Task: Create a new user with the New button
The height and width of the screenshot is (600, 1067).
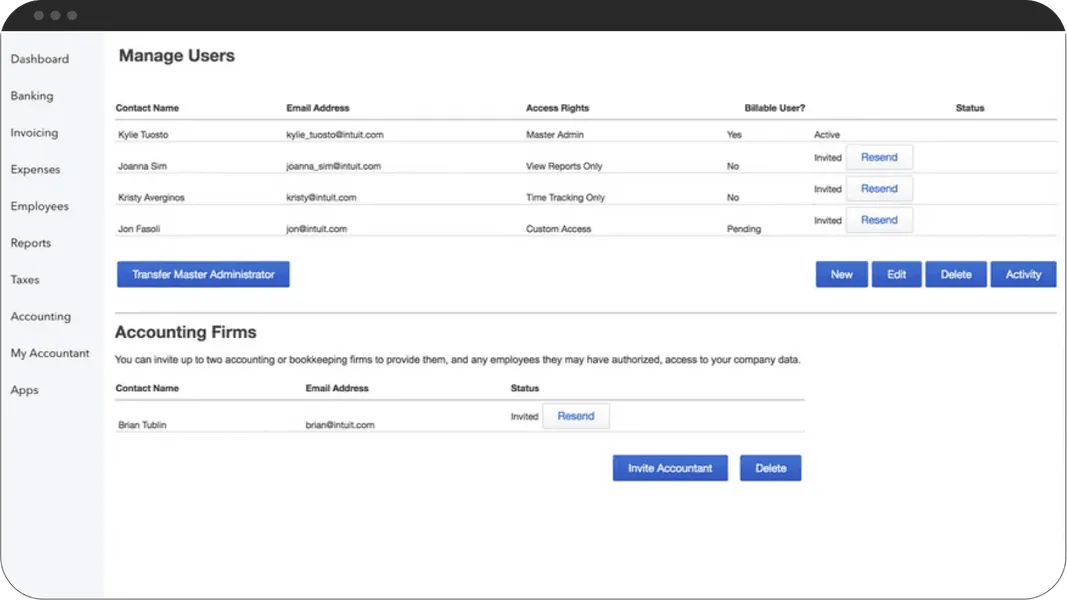Action: pos(841,273)
